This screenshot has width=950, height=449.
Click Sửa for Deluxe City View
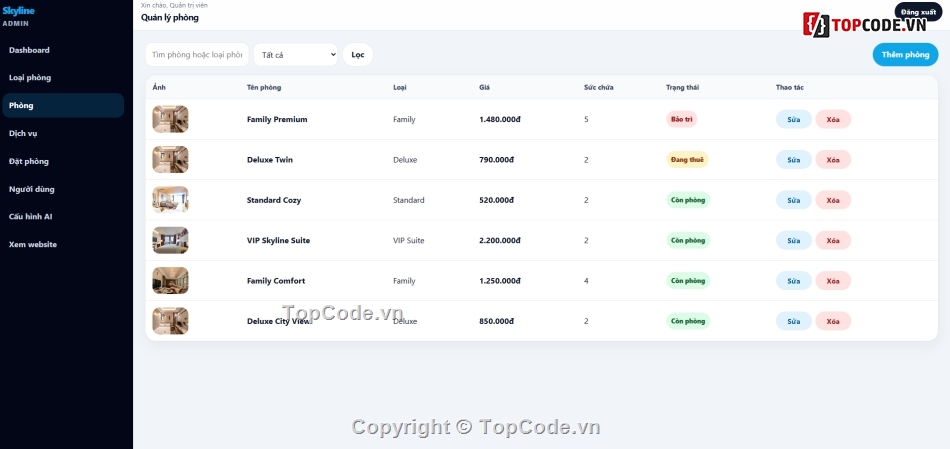click(x=794, y=321)
